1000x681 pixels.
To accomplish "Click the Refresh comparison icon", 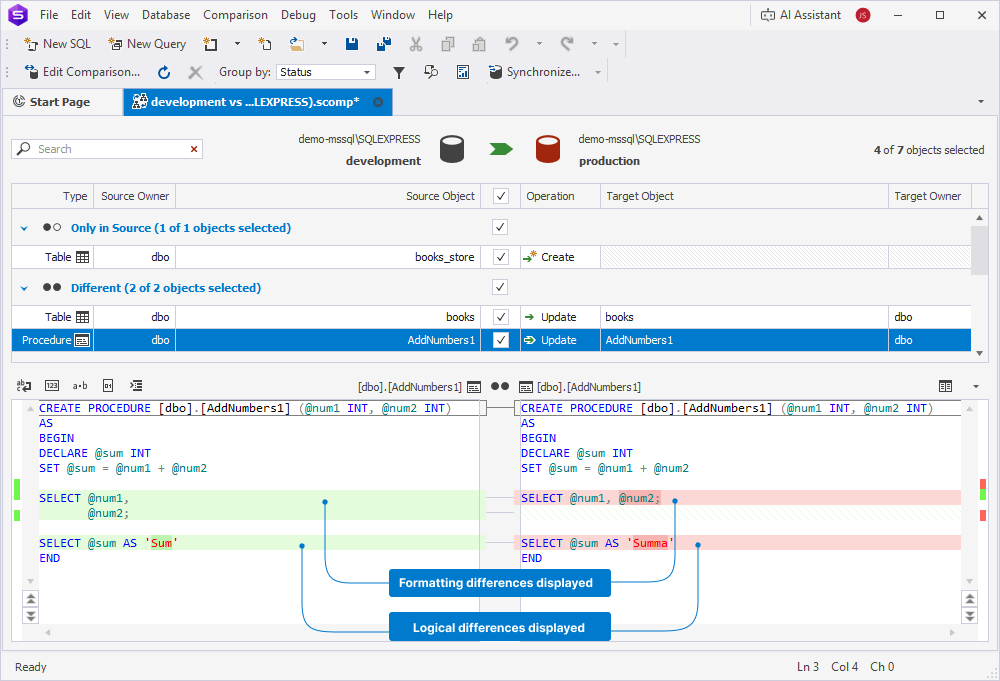I will click(163, 72).
